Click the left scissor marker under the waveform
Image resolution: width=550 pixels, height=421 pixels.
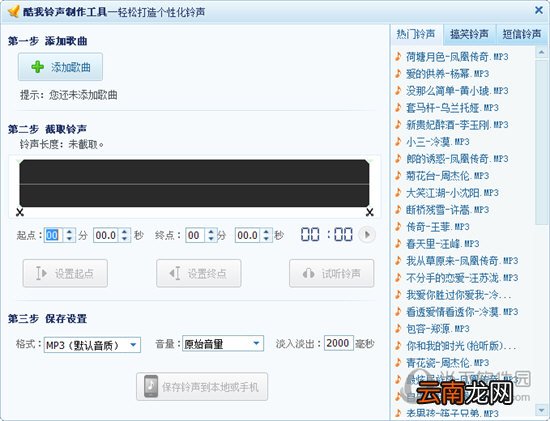20,212
